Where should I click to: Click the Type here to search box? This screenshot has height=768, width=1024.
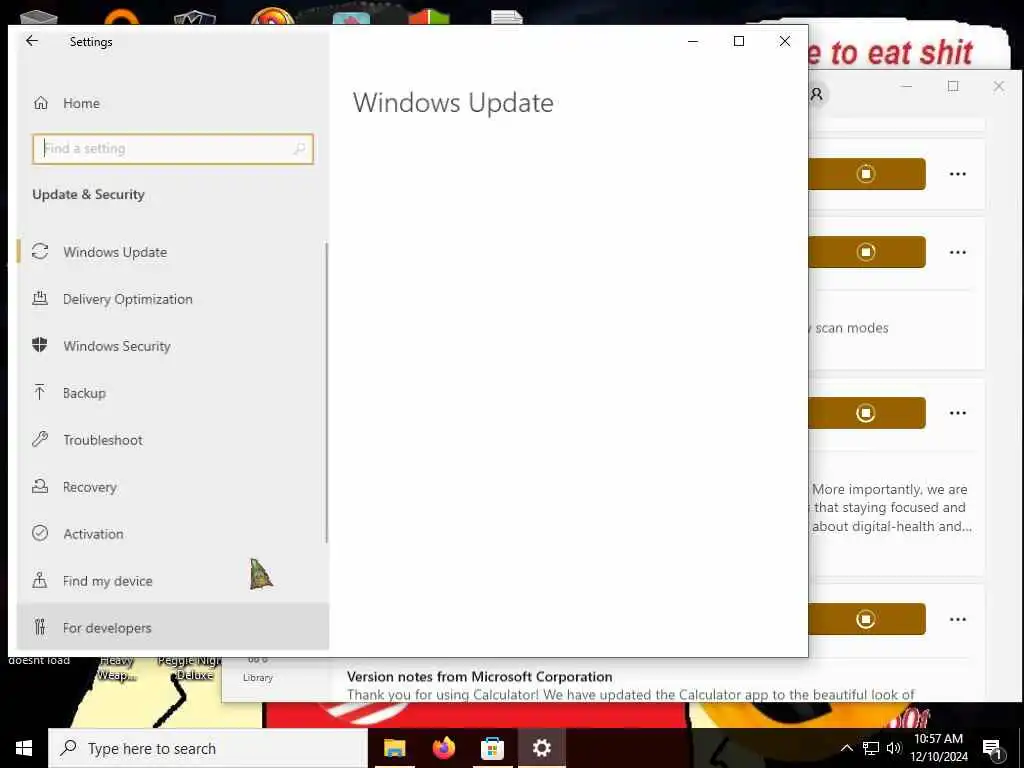point(208,748)
